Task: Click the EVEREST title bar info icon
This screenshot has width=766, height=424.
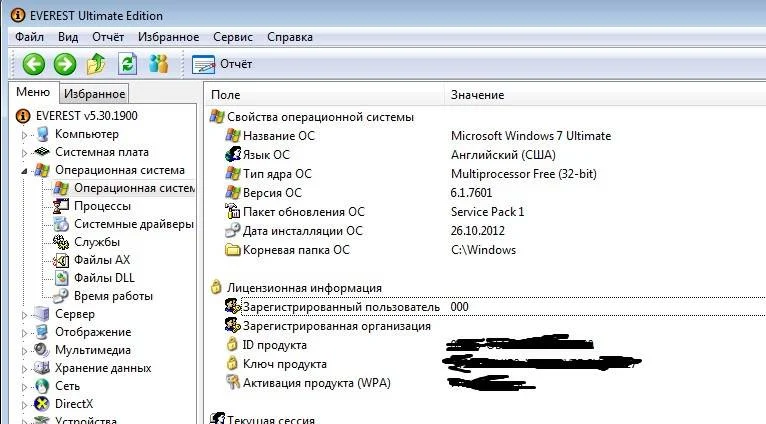Action: pyautogui.click(x=18, y=15)
